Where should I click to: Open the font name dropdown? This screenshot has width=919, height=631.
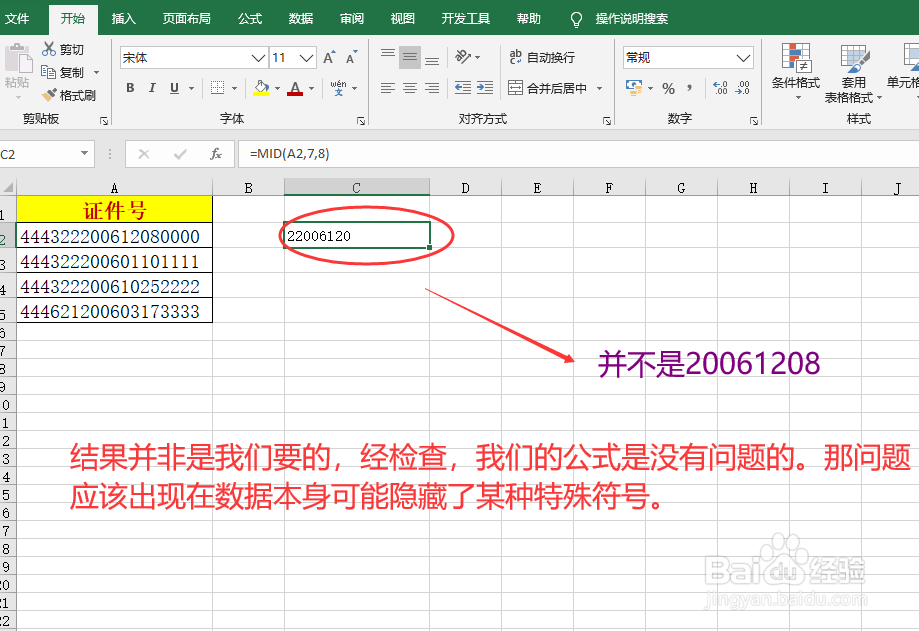click(x=257, y=57)
